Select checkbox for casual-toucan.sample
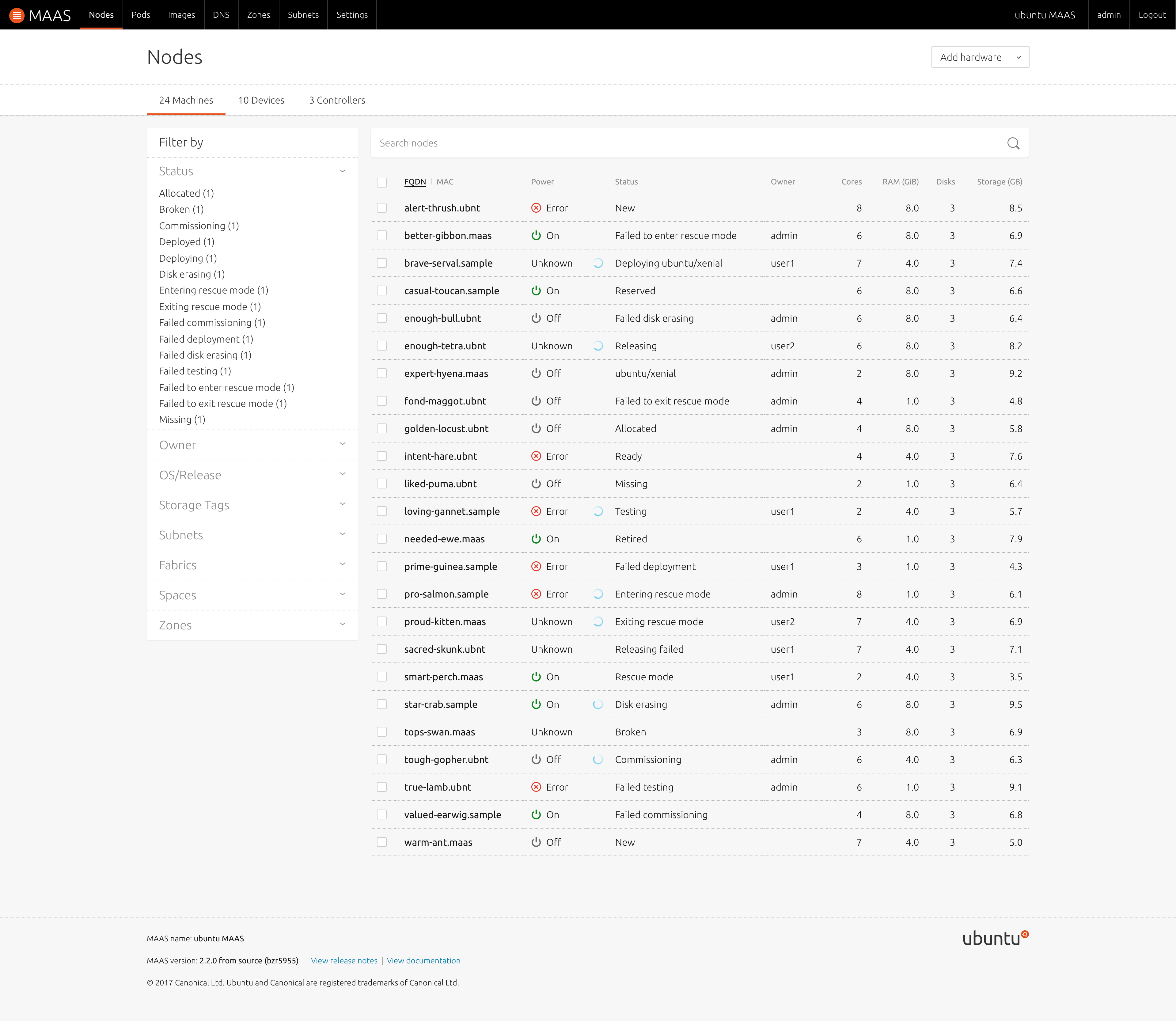This screenshot has height=1021, width=1176. (x=382, y=290)
